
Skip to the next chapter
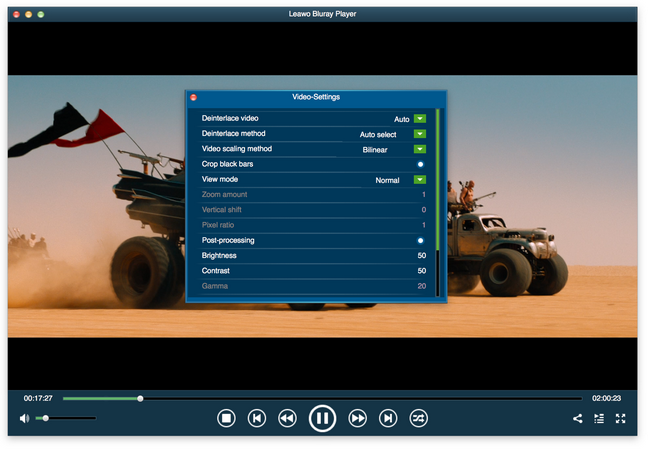click(388, 418)
